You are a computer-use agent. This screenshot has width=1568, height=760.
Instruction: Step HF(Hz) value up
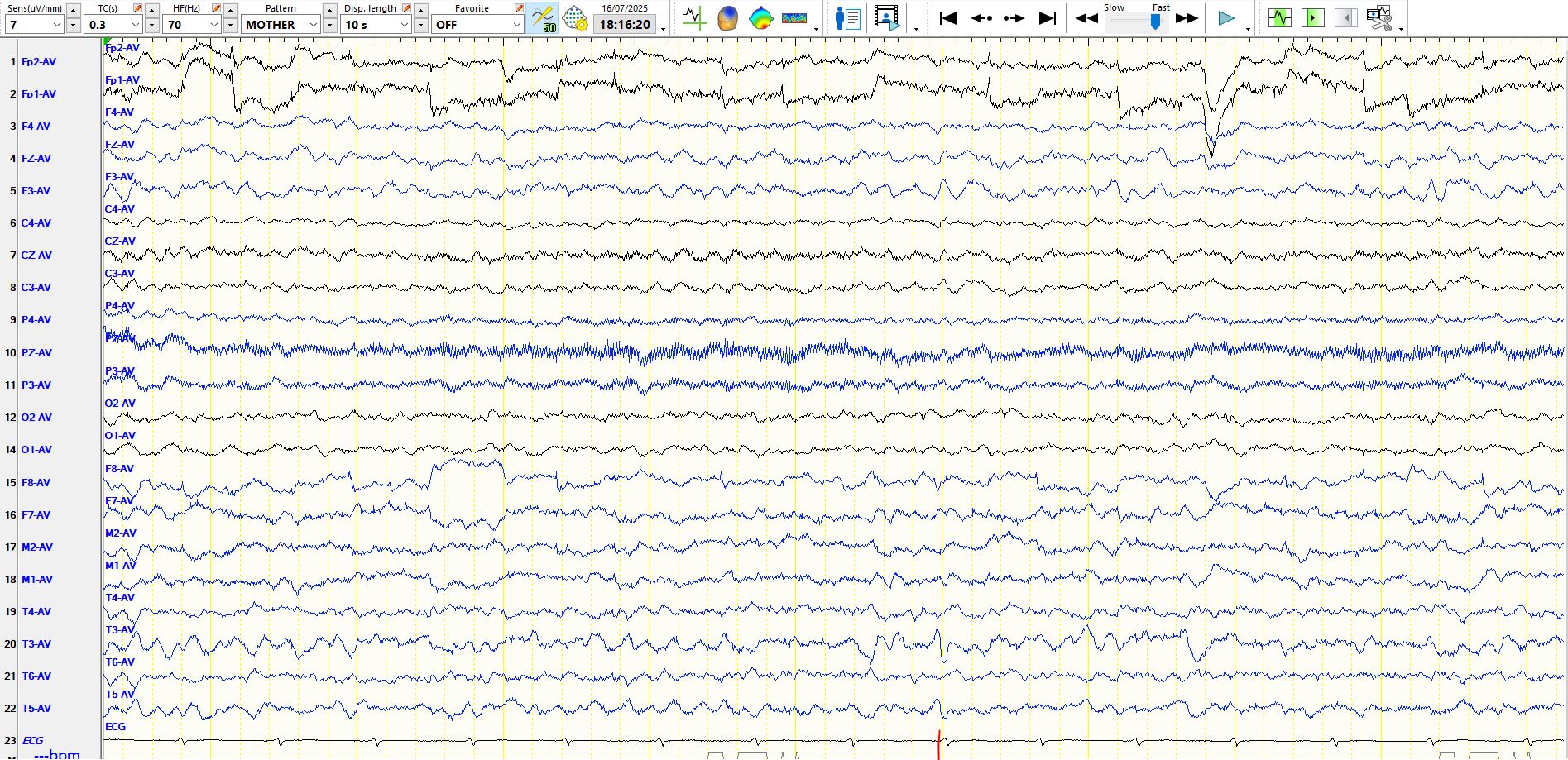pyautogui.click(x=230, y=10)
